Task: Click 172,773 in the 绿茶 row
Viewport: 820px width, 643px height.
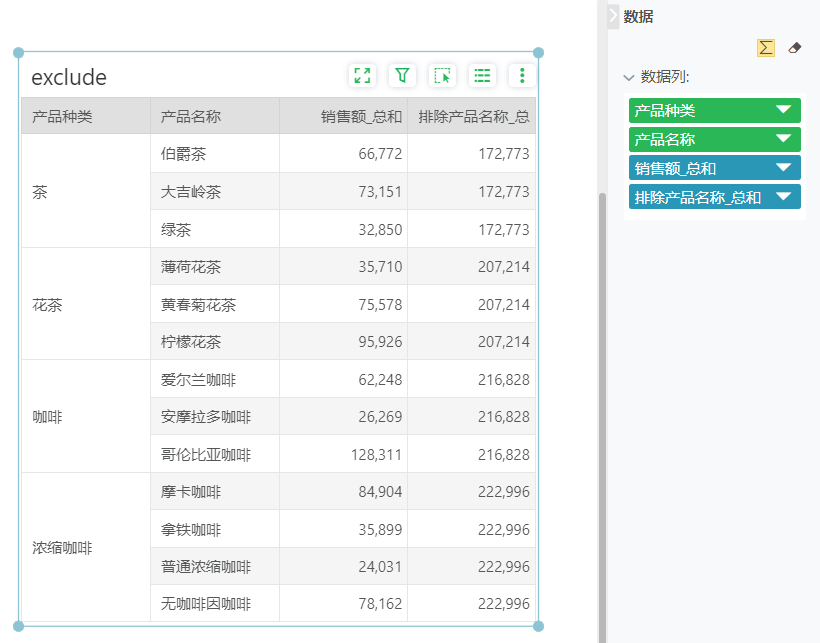Action: (504, 229)
